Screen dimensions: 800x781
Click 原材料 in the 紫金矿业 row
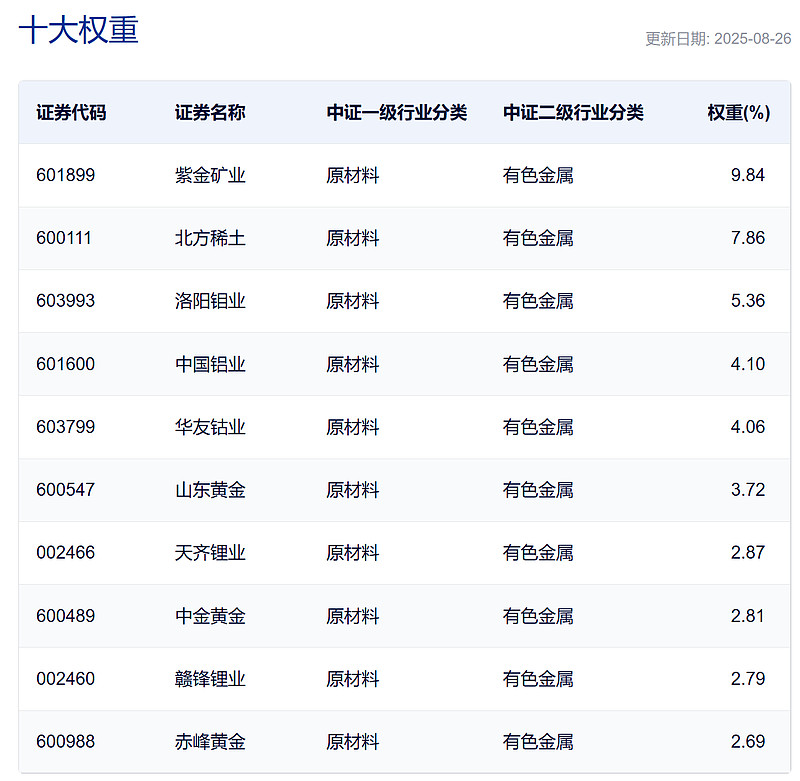pos(353,175)
